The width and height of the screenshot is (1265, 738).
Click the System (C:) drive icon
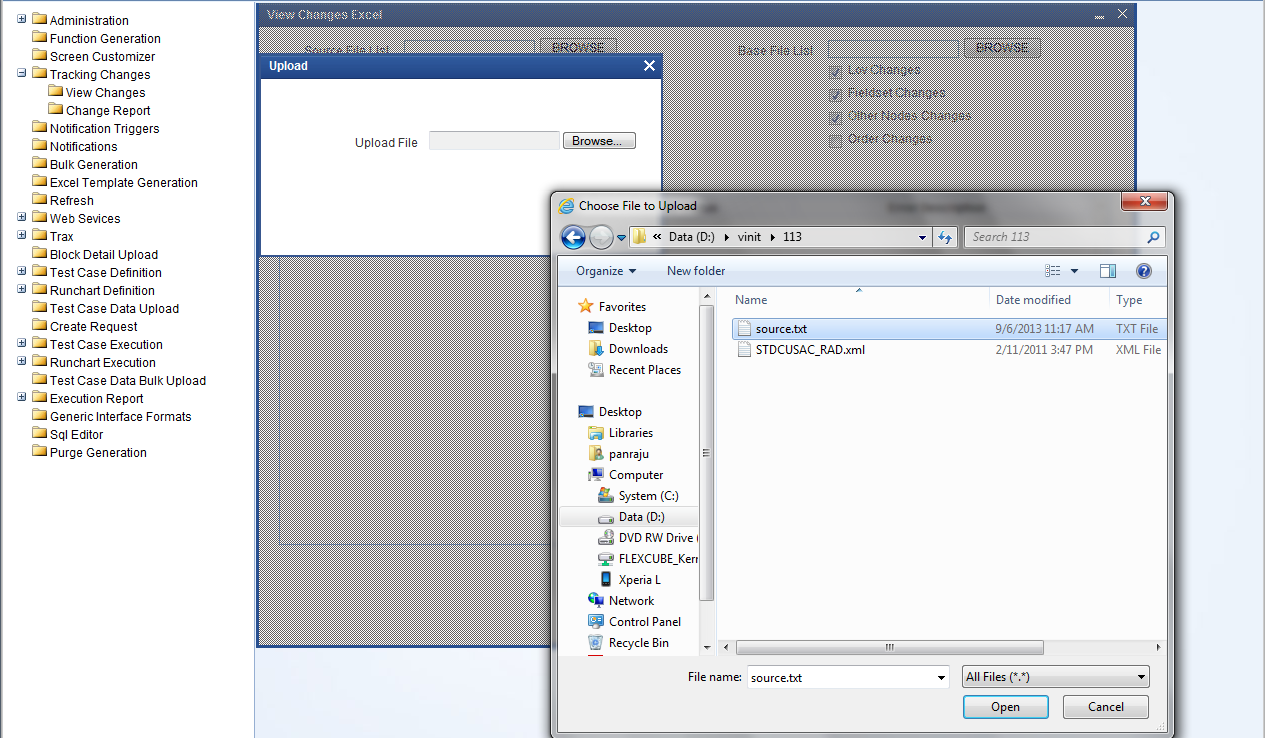[x=605, y=495]
